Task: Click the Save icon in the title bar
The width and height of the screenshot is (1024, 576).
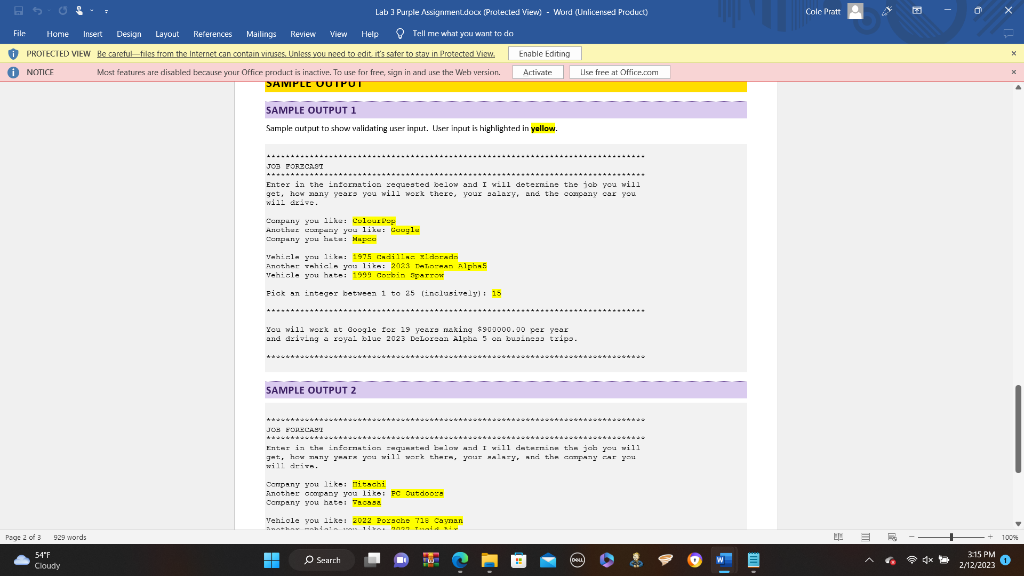Action: [x=18, y=11]
